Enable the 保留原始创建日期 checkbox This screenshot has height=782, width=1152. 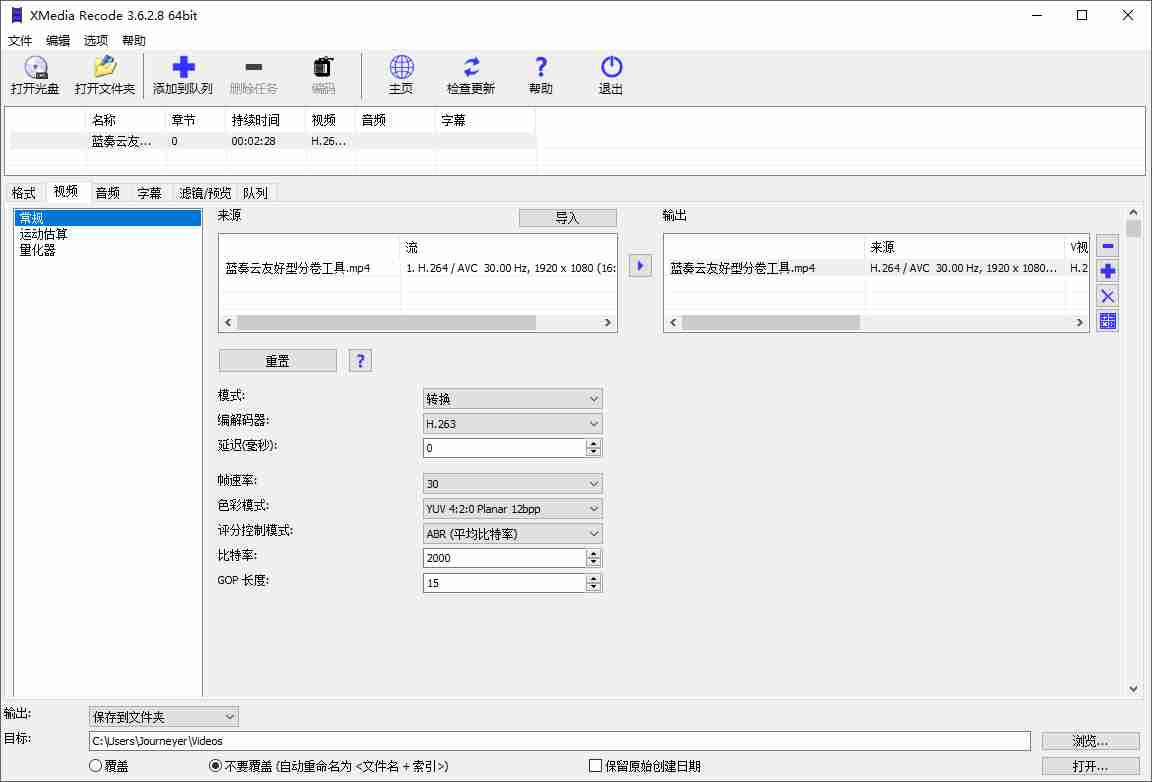coord(596,766)
